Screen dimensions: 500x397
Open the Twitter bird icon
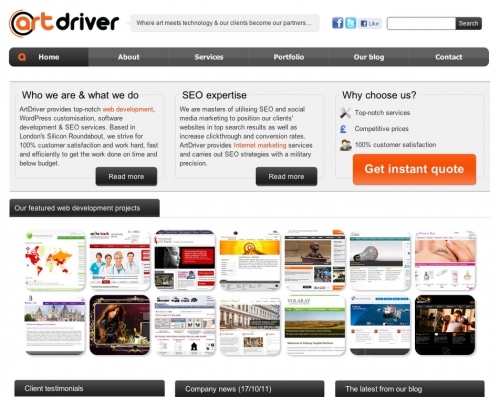click(351, 23)
